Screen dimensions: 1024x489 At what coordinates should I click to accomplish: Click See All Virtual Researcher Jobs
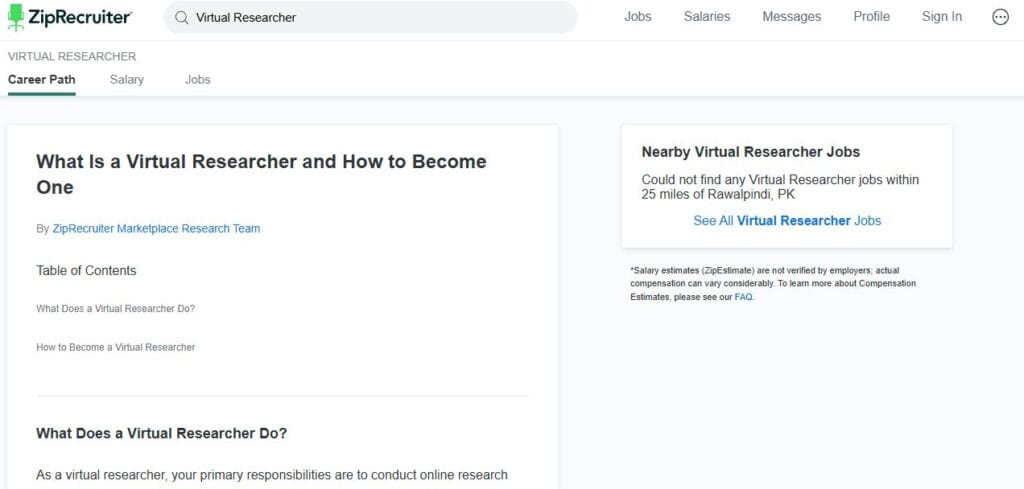click(787, 221)
